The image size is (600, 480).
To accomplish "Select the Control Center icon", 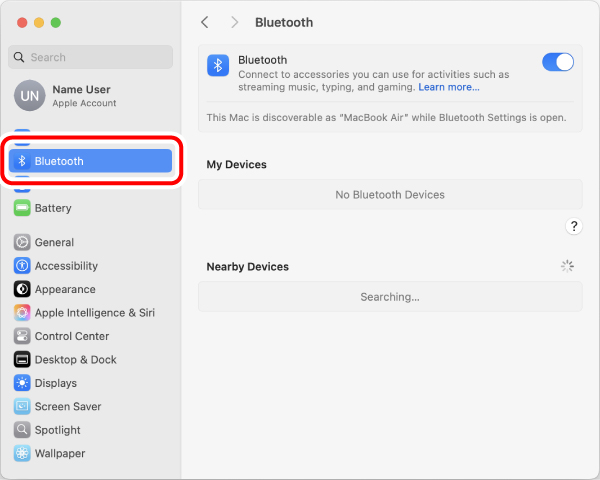I will (22, 336).
